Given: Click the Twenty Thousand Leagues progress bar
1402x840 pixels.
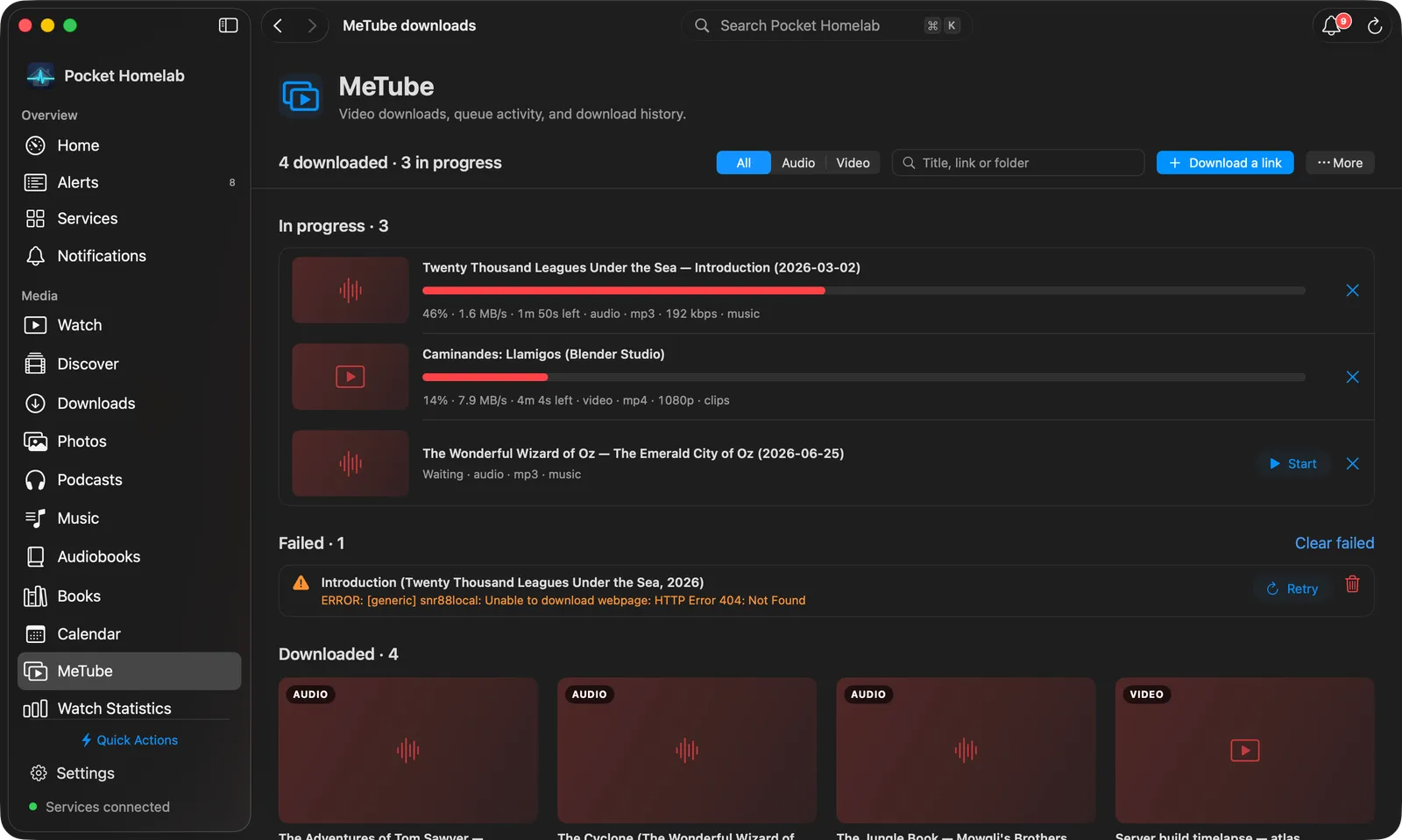Looking at the screenshot, I should tap(864, 291).
